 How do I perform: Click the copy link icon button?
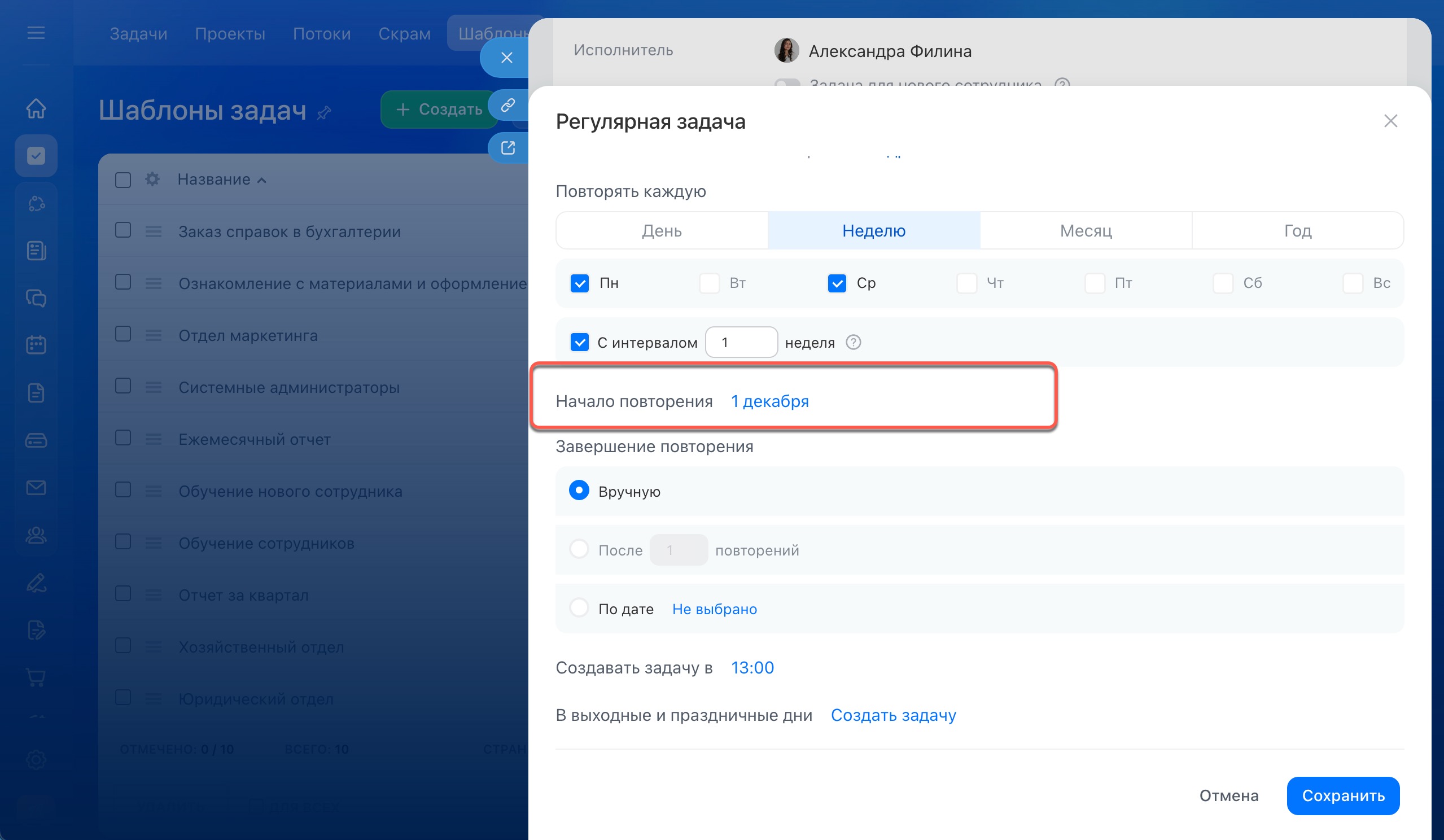[x=507, y=106]
